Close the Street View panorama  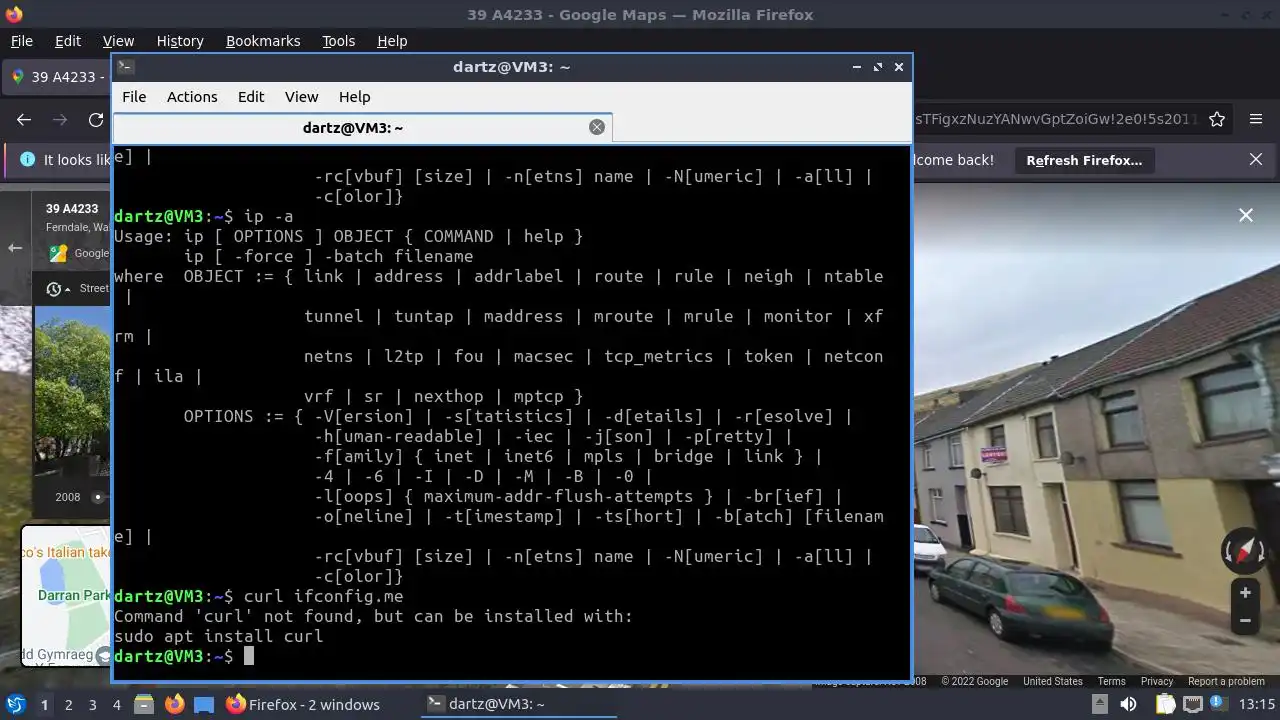1246,215
